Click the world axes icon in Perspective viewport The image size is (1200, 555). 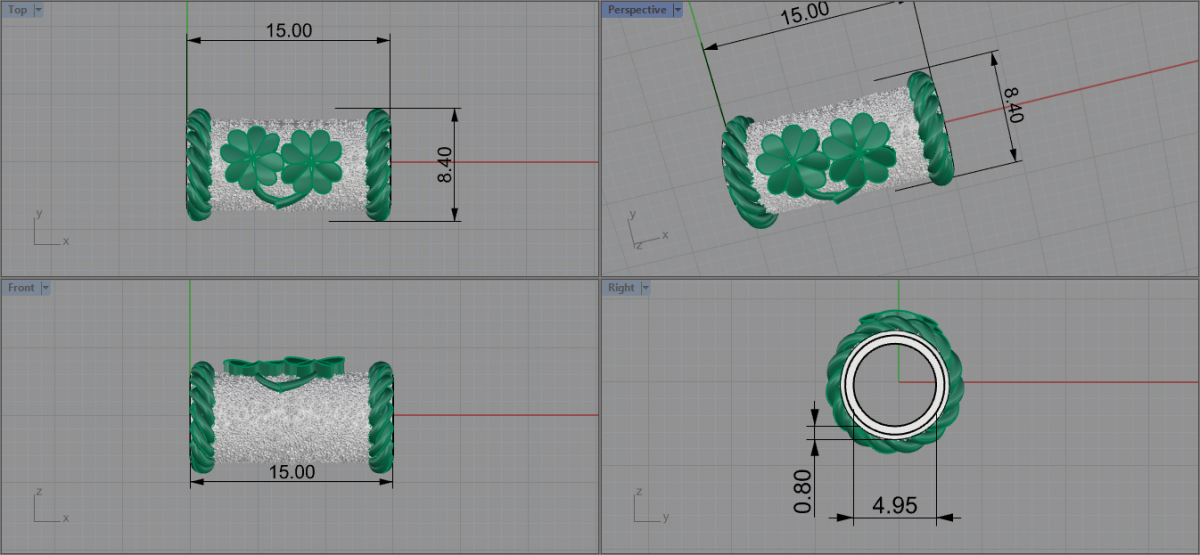tap(647, 228)
